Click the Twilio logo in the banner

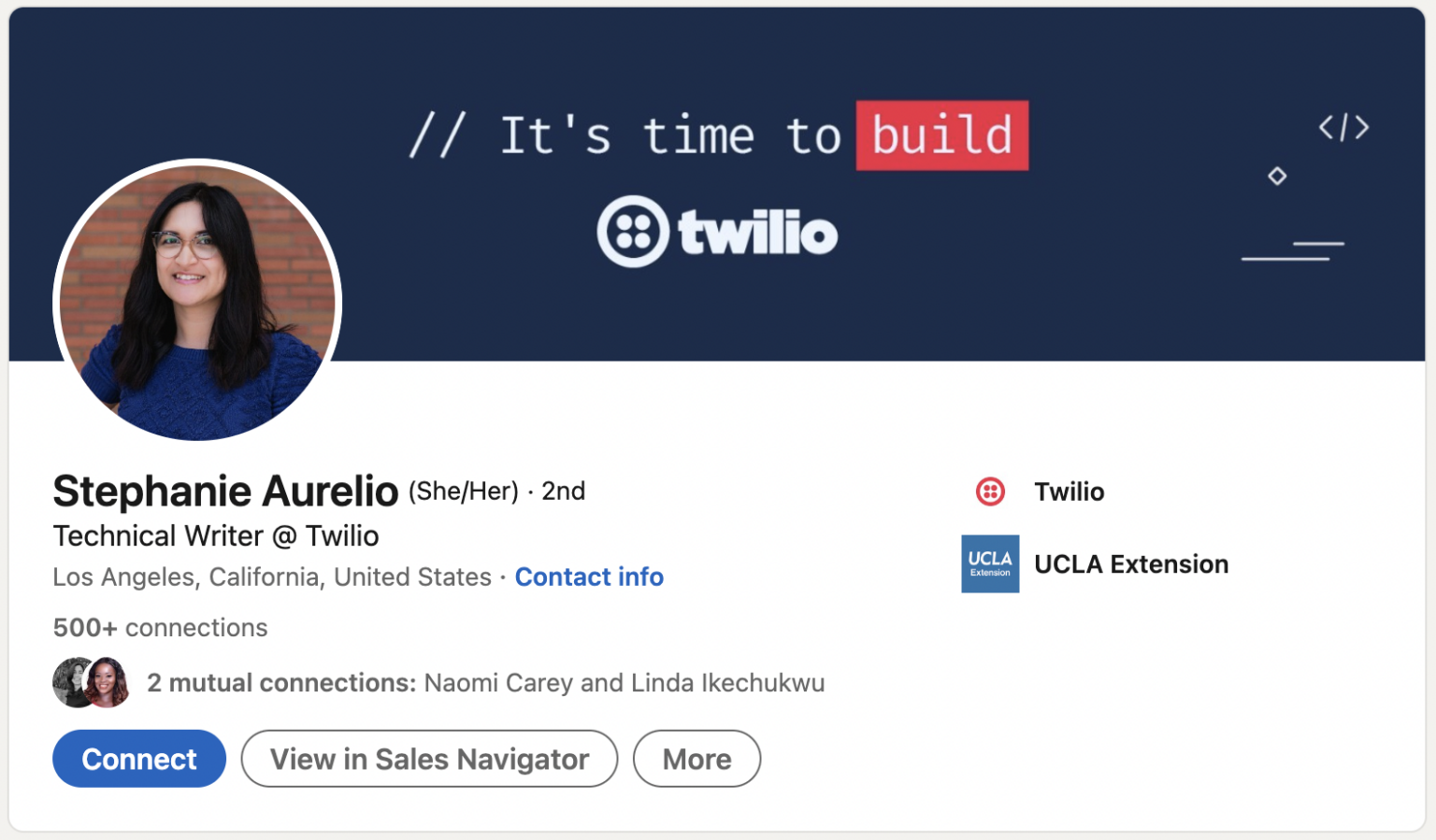(718, 232)
